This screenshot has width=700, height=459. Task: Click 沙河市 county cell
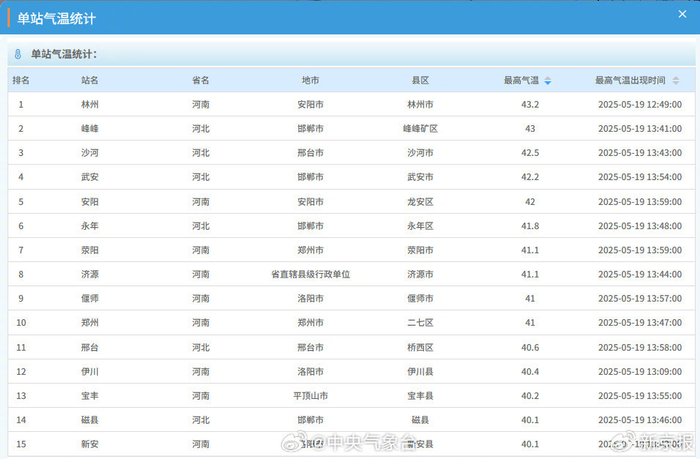421,153
